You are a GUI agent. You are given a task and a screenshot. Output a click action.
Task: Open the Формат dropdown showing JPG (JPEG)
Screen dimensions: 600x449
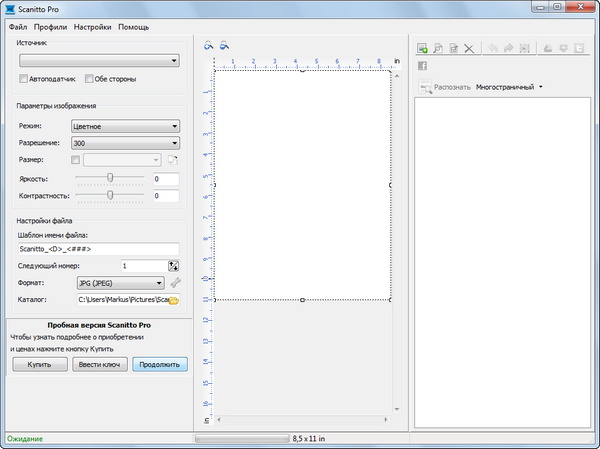pos(120,283)
